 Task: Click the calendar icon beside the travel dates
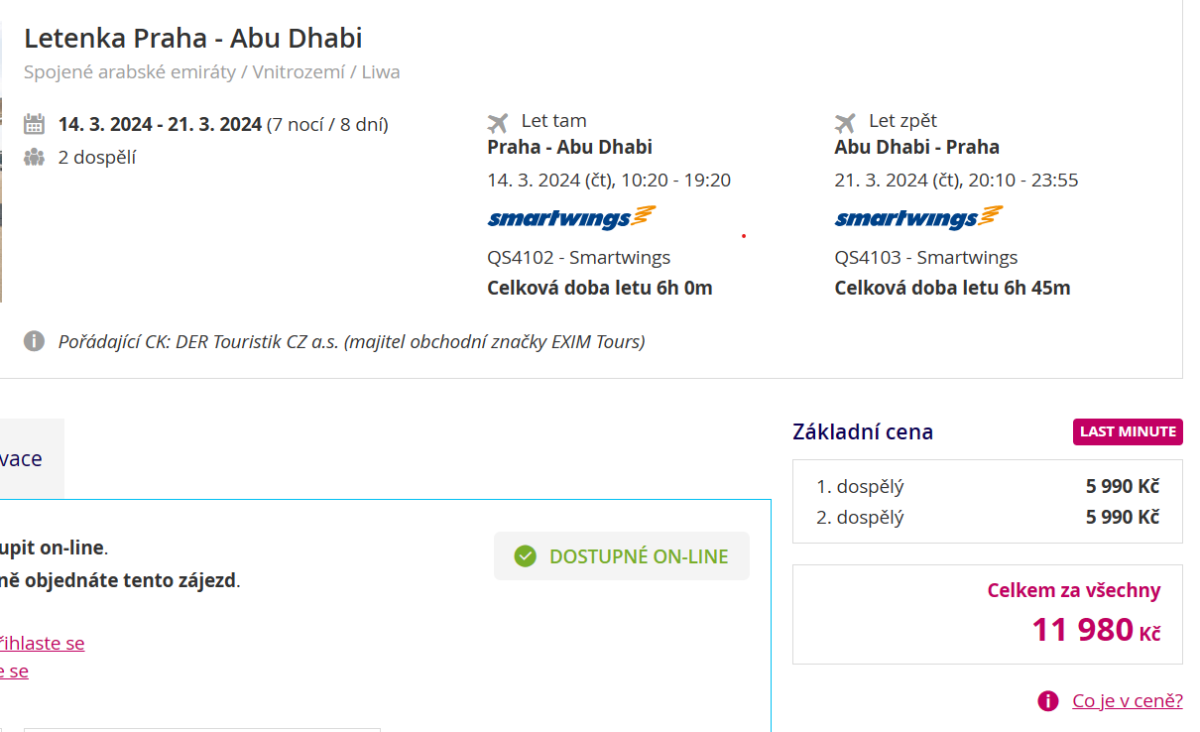(x=34, y=125)
